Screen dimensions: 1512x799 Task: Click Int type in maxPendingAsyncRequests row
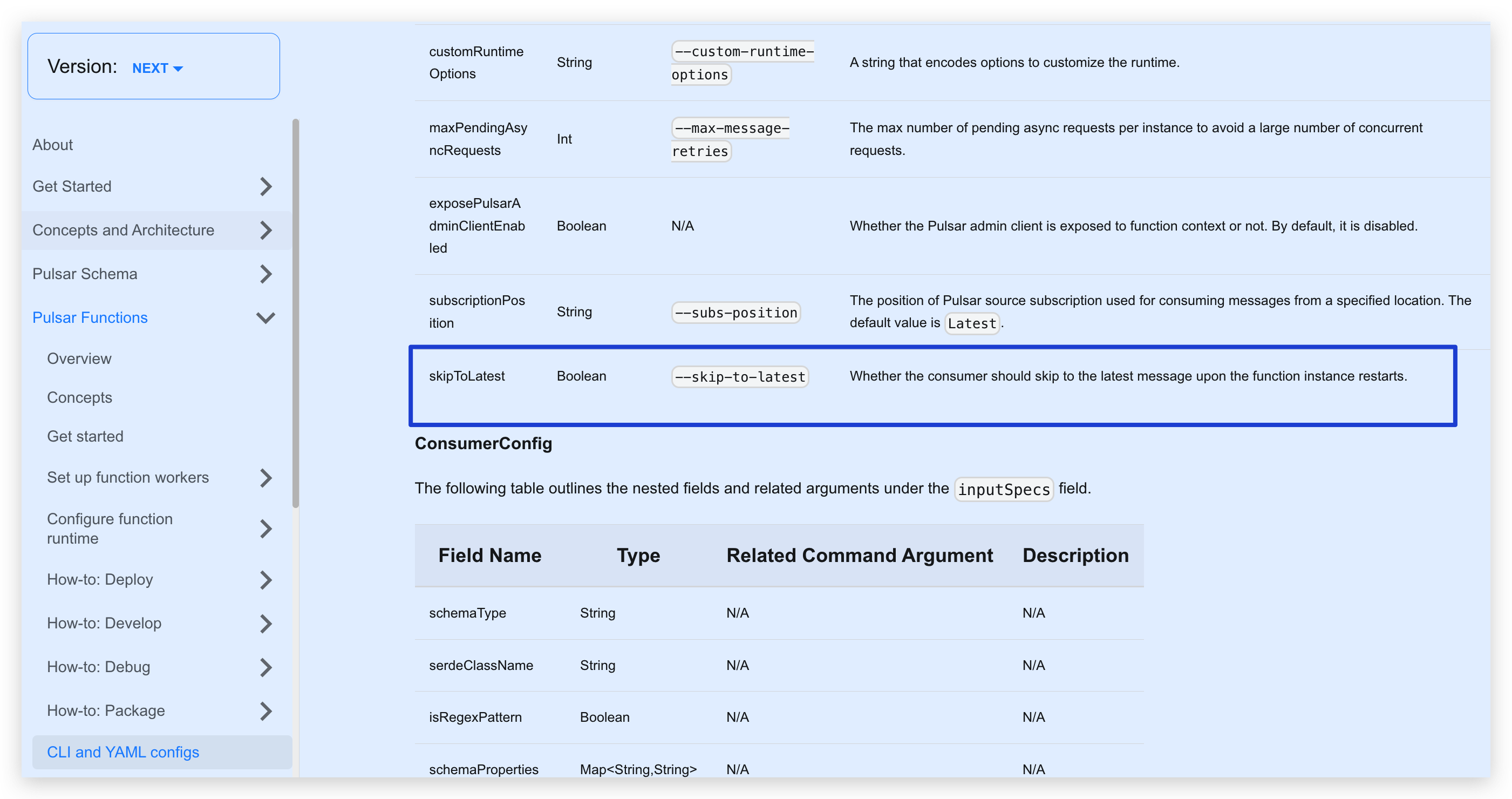[564, 139]
